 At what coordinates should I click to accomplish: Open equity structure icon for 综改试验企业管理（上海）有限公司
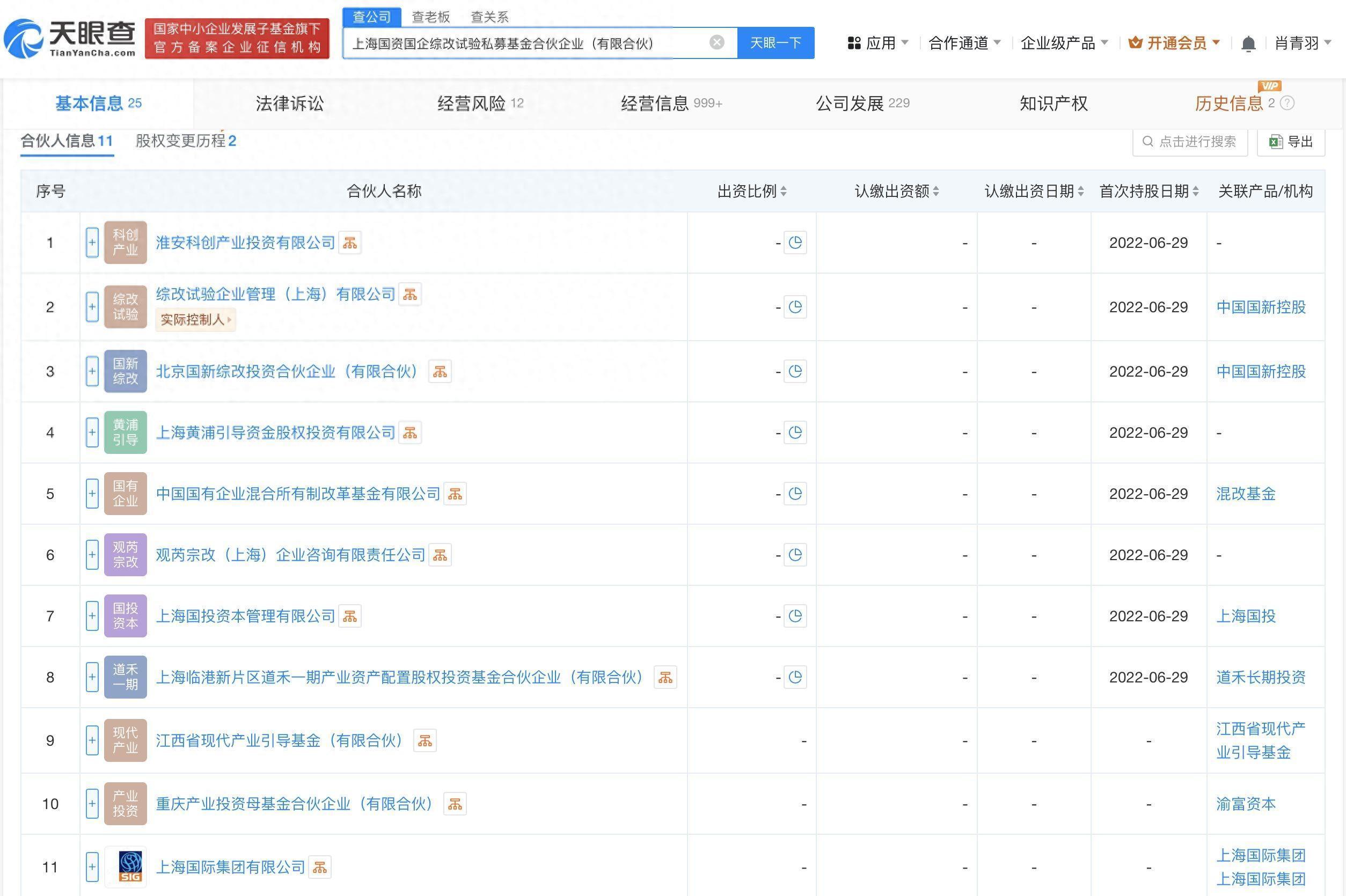point(410,295)
